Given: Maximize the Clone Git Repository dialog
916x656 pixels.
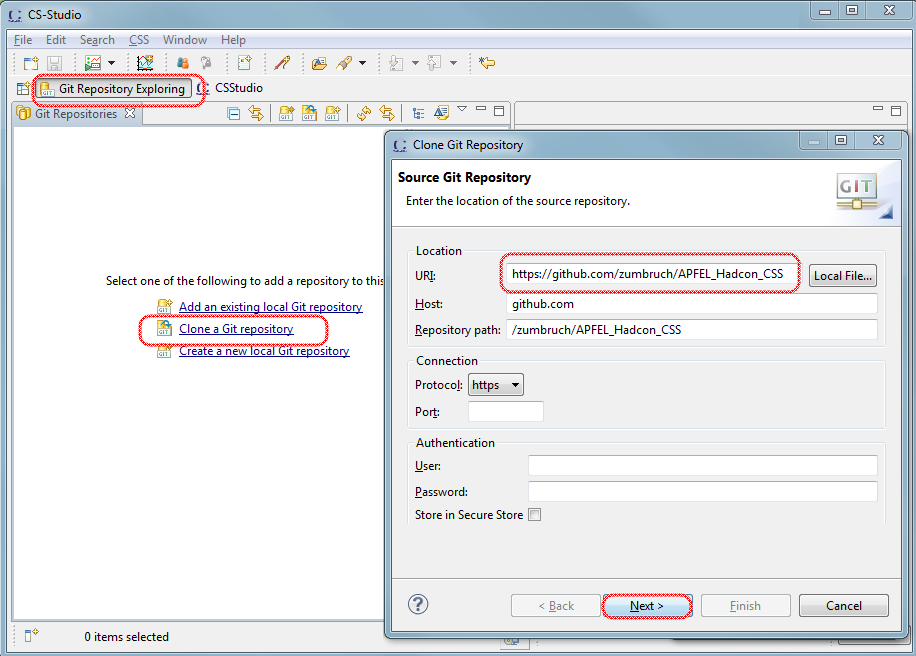Looking at the screenshot, I should 841,140.
